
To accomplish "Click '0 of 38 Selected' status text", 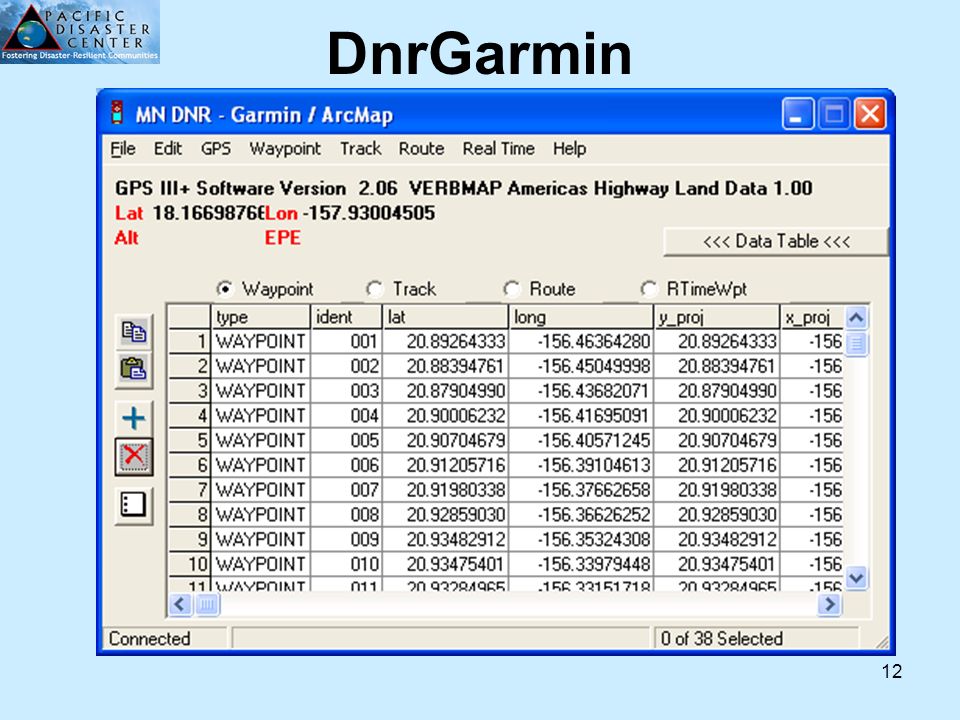I will click(x=722, y=639).
